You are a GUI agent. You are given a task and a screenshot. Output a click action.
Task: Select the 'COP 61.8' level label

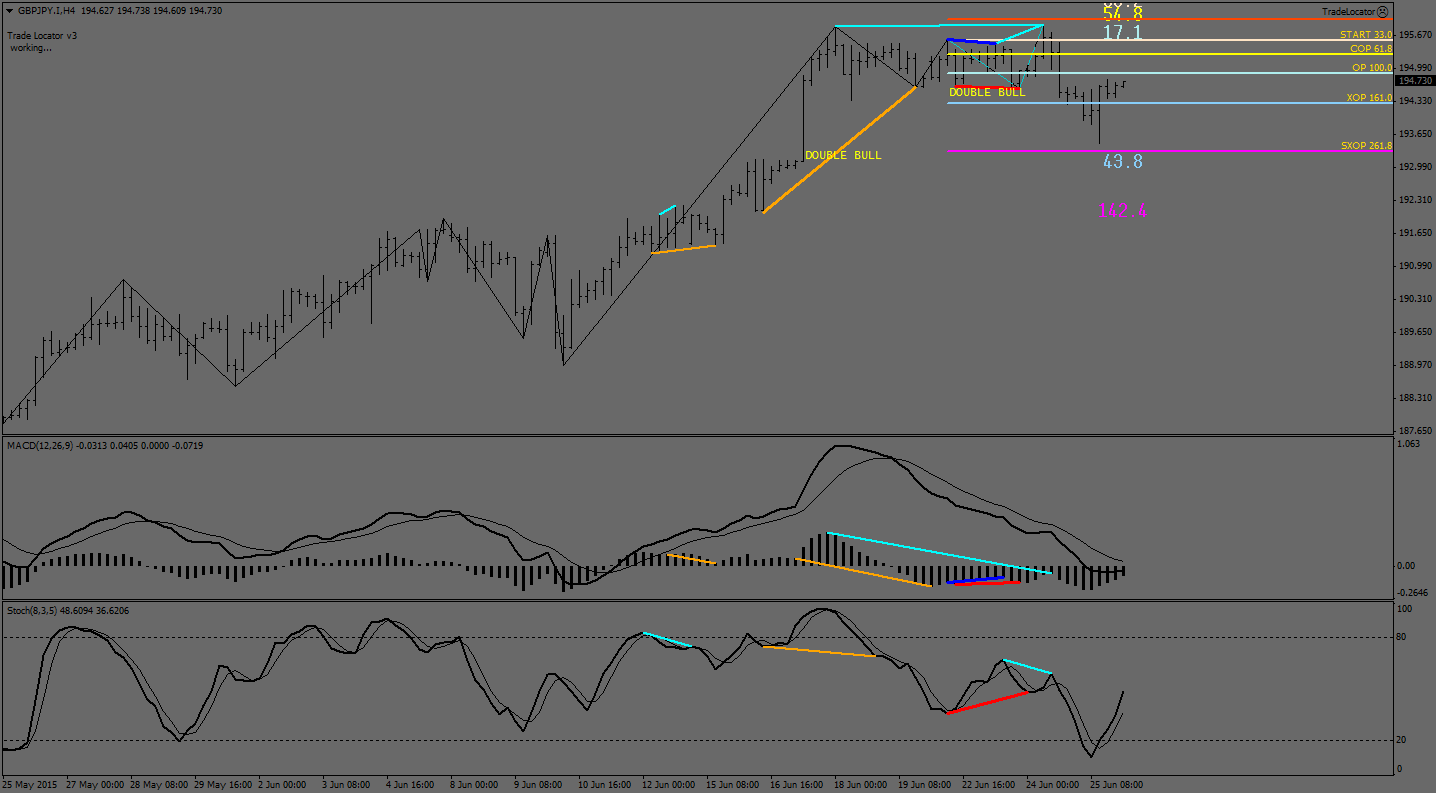click(x=1371, y=48)
